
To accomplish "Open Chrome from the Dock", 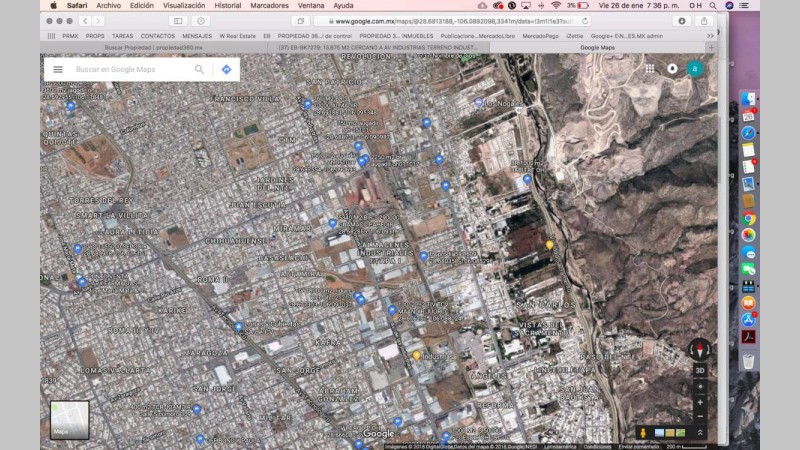I will [x=748, y=218].
